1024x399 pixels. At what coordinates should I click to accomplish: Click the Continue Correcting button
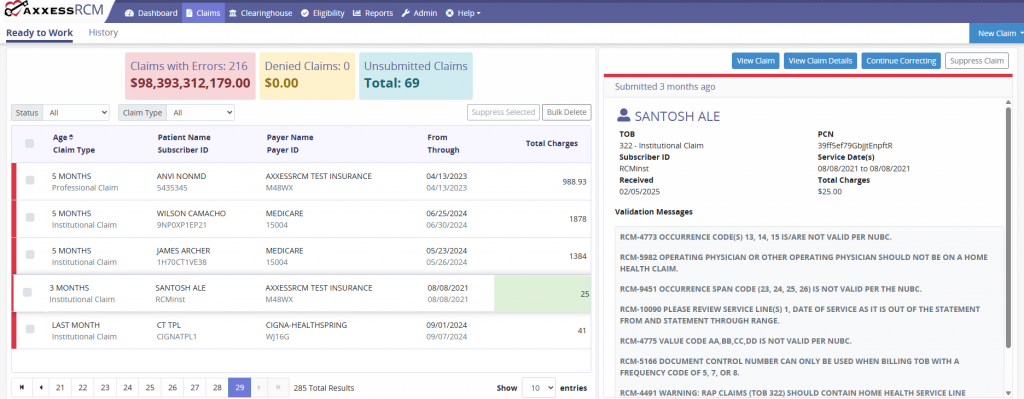point(901,61)
